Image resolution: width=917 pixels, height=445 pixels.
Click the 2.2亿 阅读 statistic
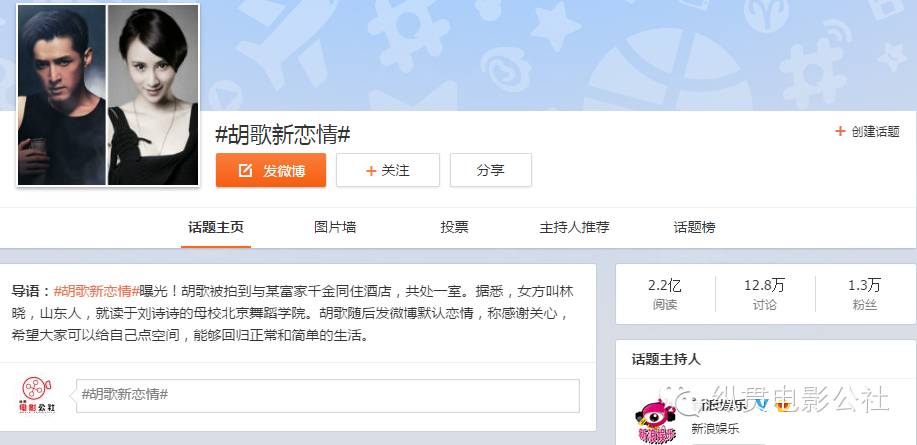tap(665, 294)
